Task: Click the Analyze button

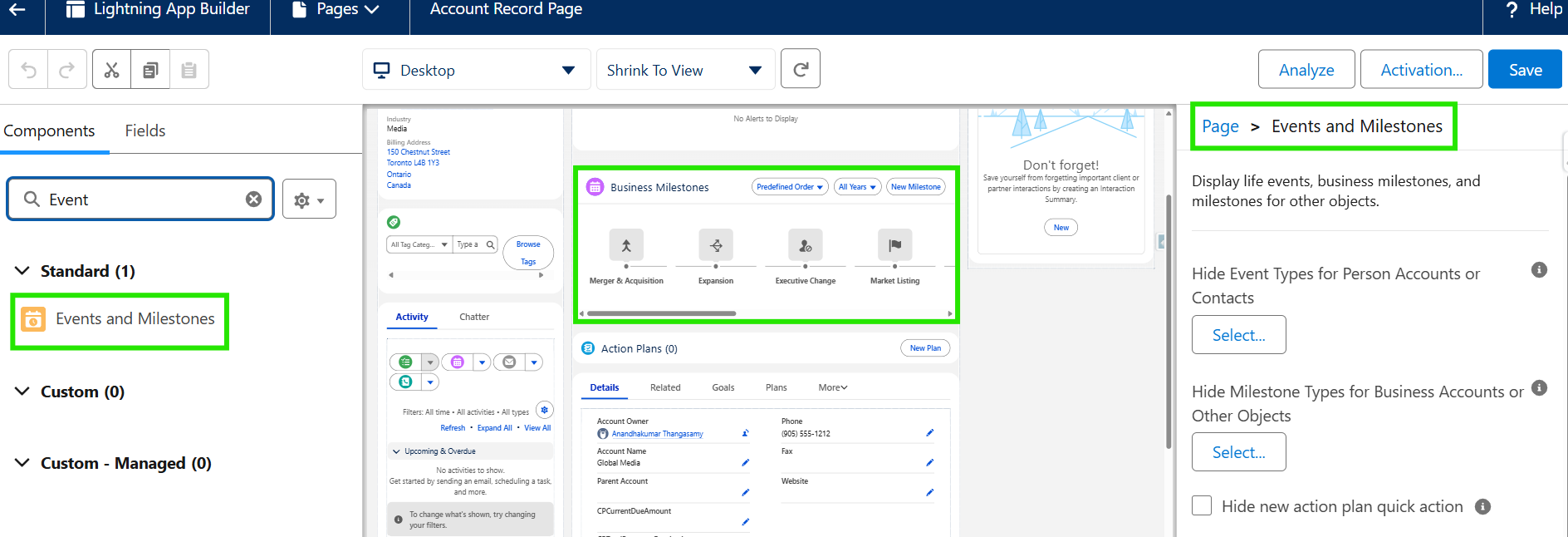Action: coord(1306,70)
